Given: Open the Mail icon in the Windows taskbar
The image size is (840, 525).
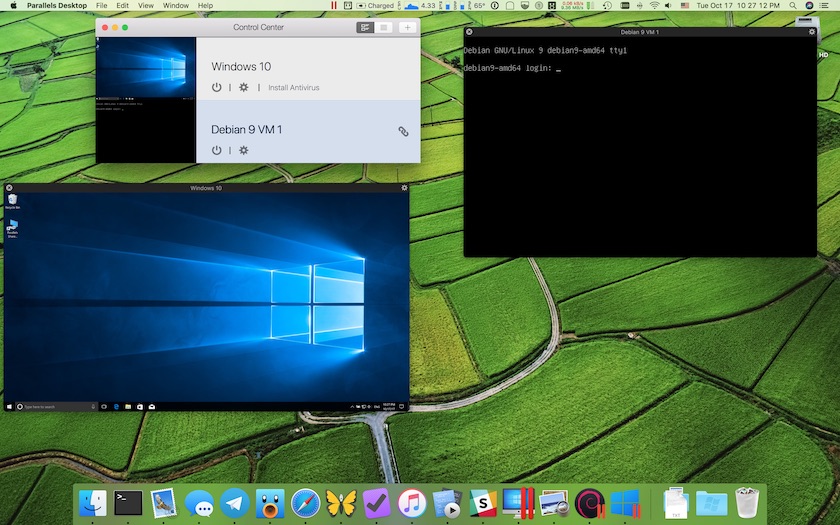Looking at the screenshot, I should 152,407.
